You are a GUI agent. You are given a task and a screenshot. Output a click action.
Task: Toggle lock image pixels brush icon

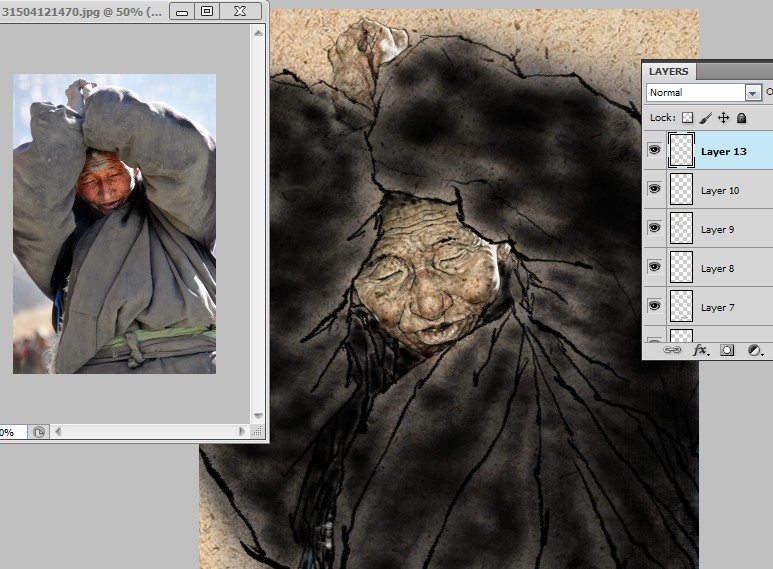pyautogui.click(x=705, y=118)
